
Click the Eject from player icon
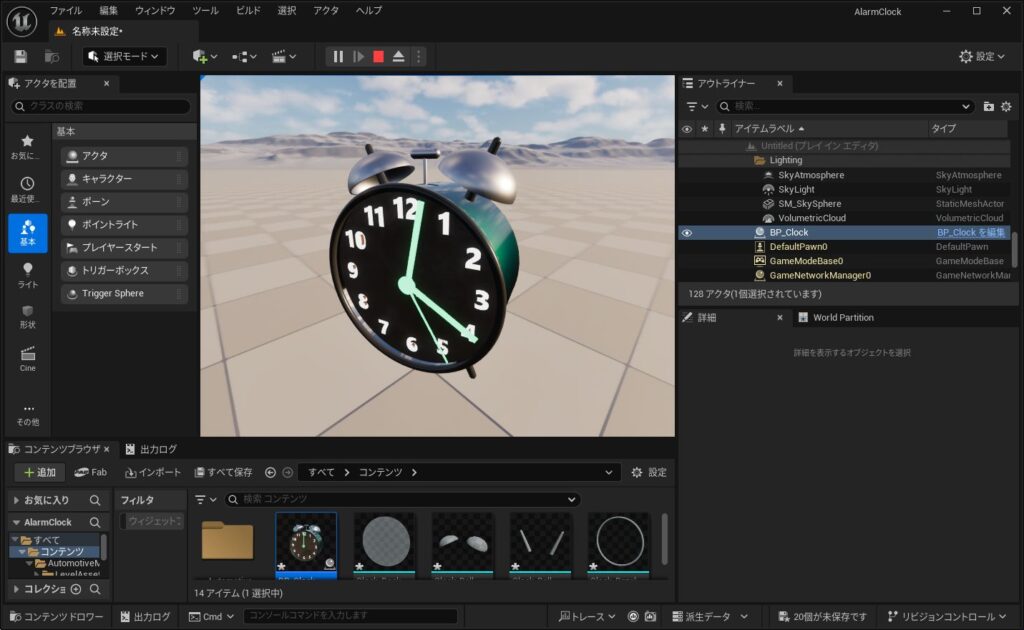(399, 57)
